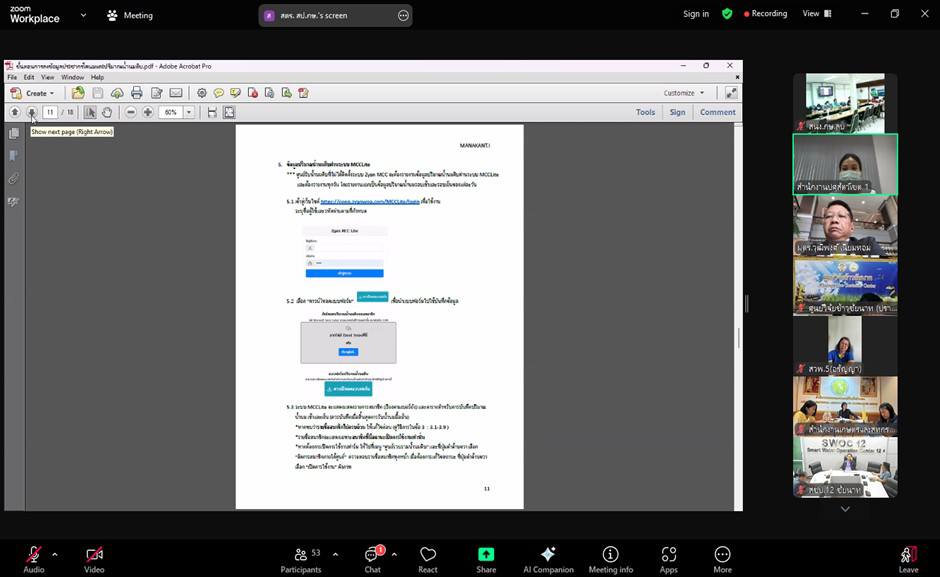Click the Print icon in Acrobat
The height and width of the screenshot is (577, 940).
(136, 93)
